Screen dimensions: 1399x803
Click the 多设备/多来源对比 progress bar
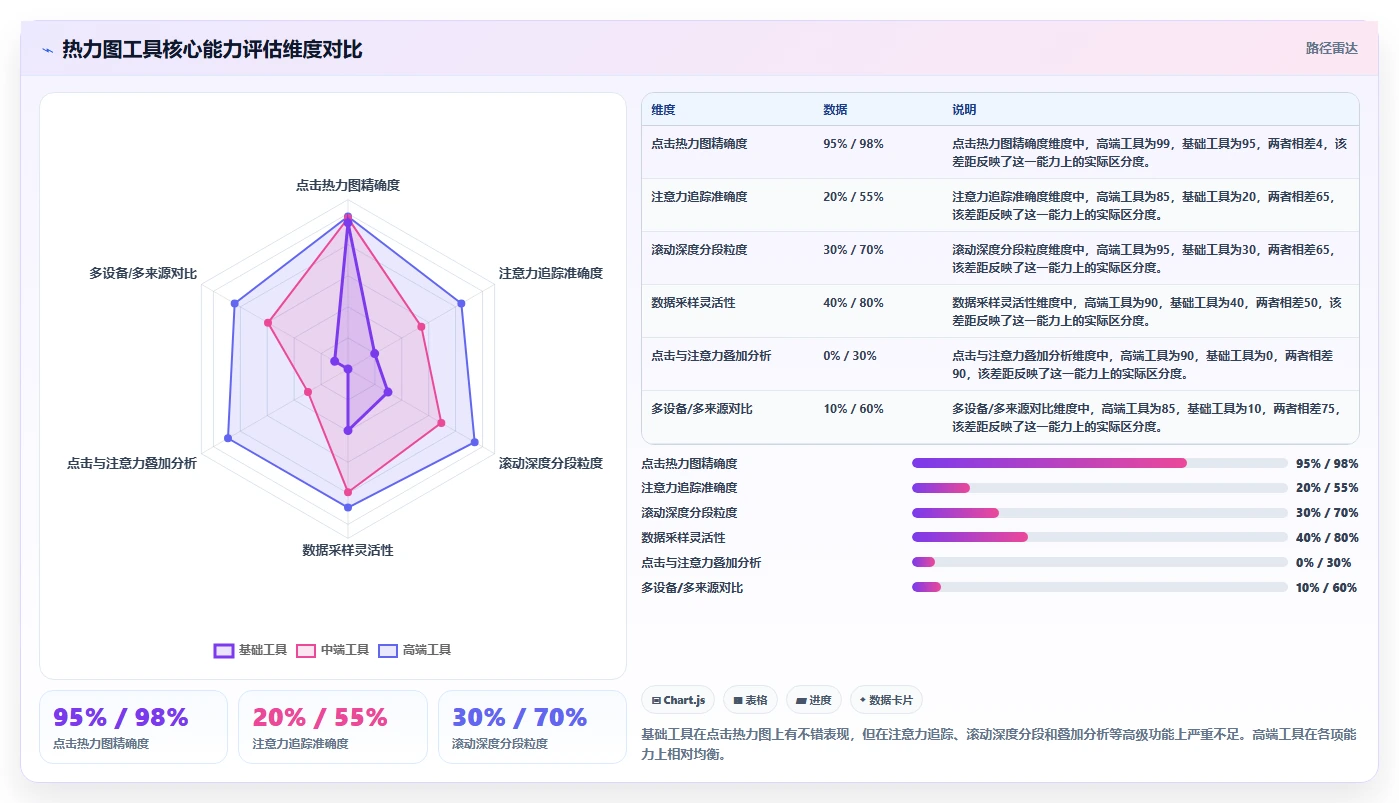(1100, 587)
